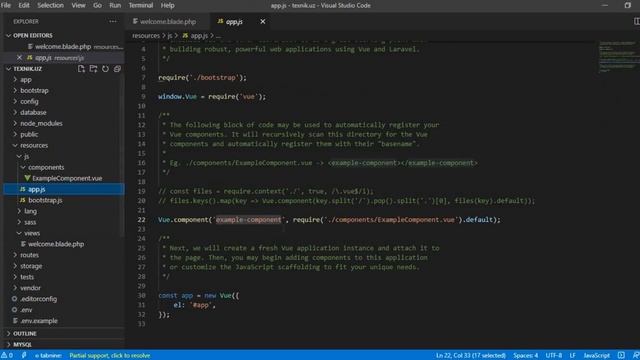
Task: Collapse the TEXNIK.UZ project section
Action: click(x=28, y=69)
